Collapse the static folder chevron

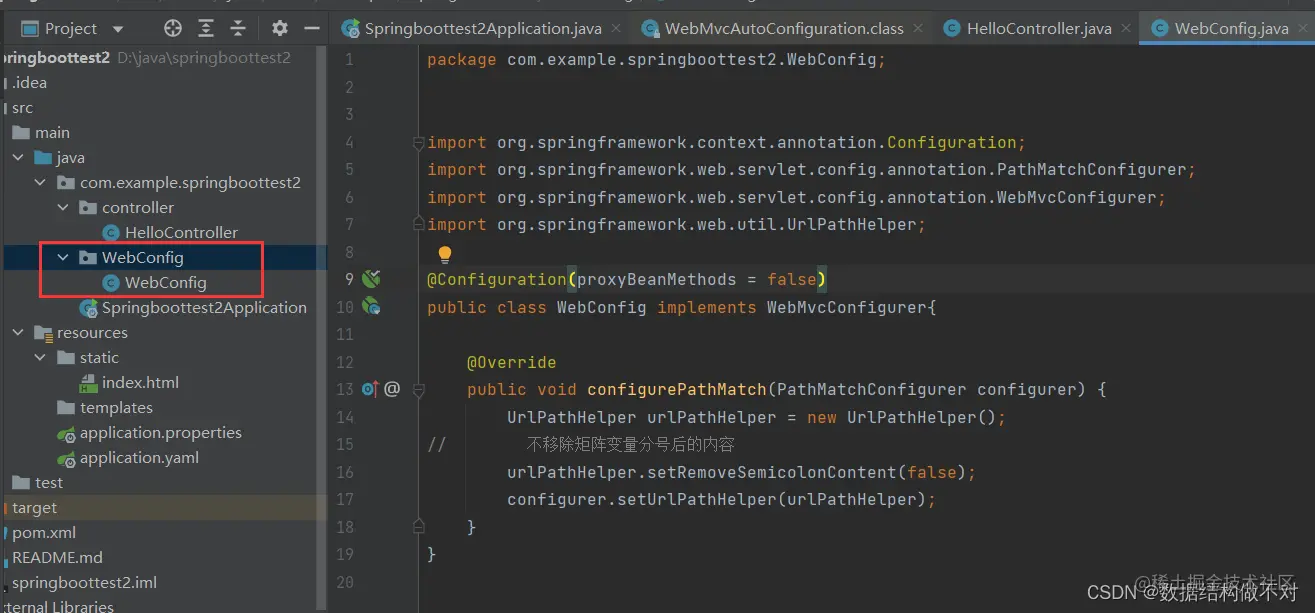pyautogui.click(x=40, y=358)
